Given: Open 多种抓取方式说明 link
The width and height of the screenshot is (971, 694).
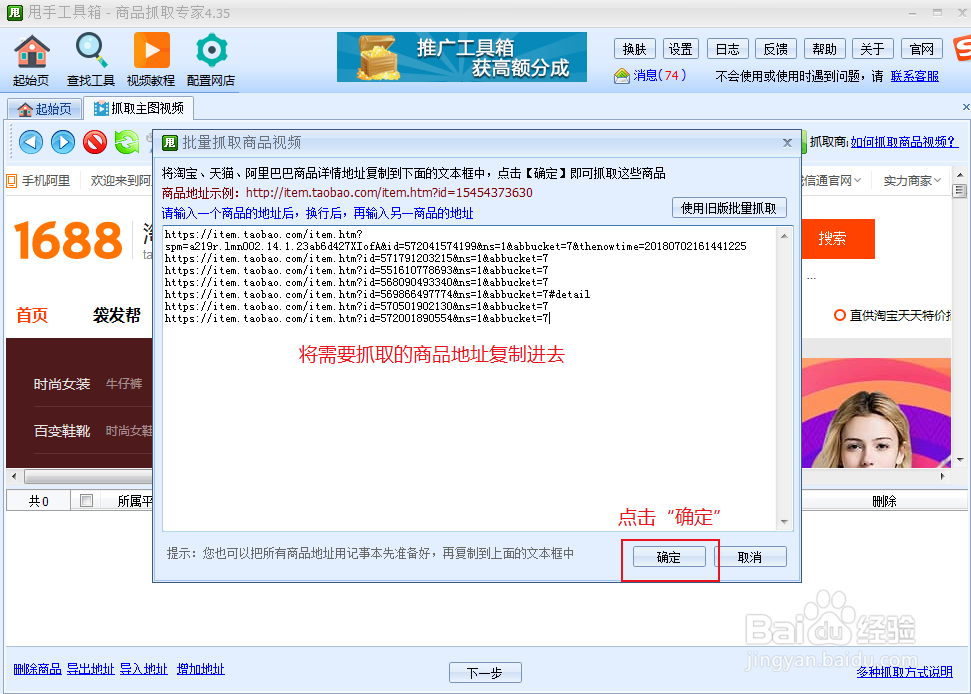Looking at the screenshot, I should click(x=904, y=672).
